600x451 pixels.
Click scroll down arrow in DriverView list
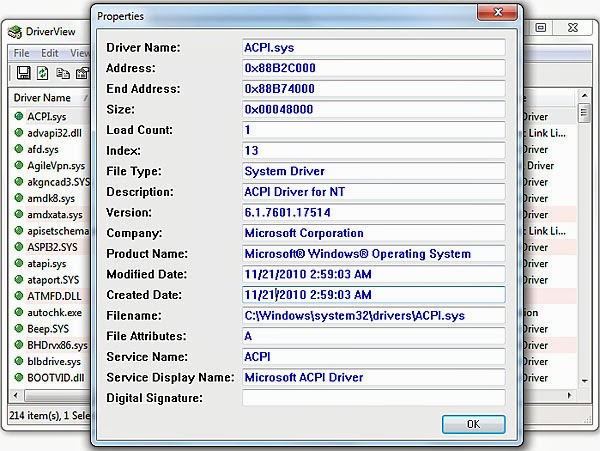coord(584,381)
